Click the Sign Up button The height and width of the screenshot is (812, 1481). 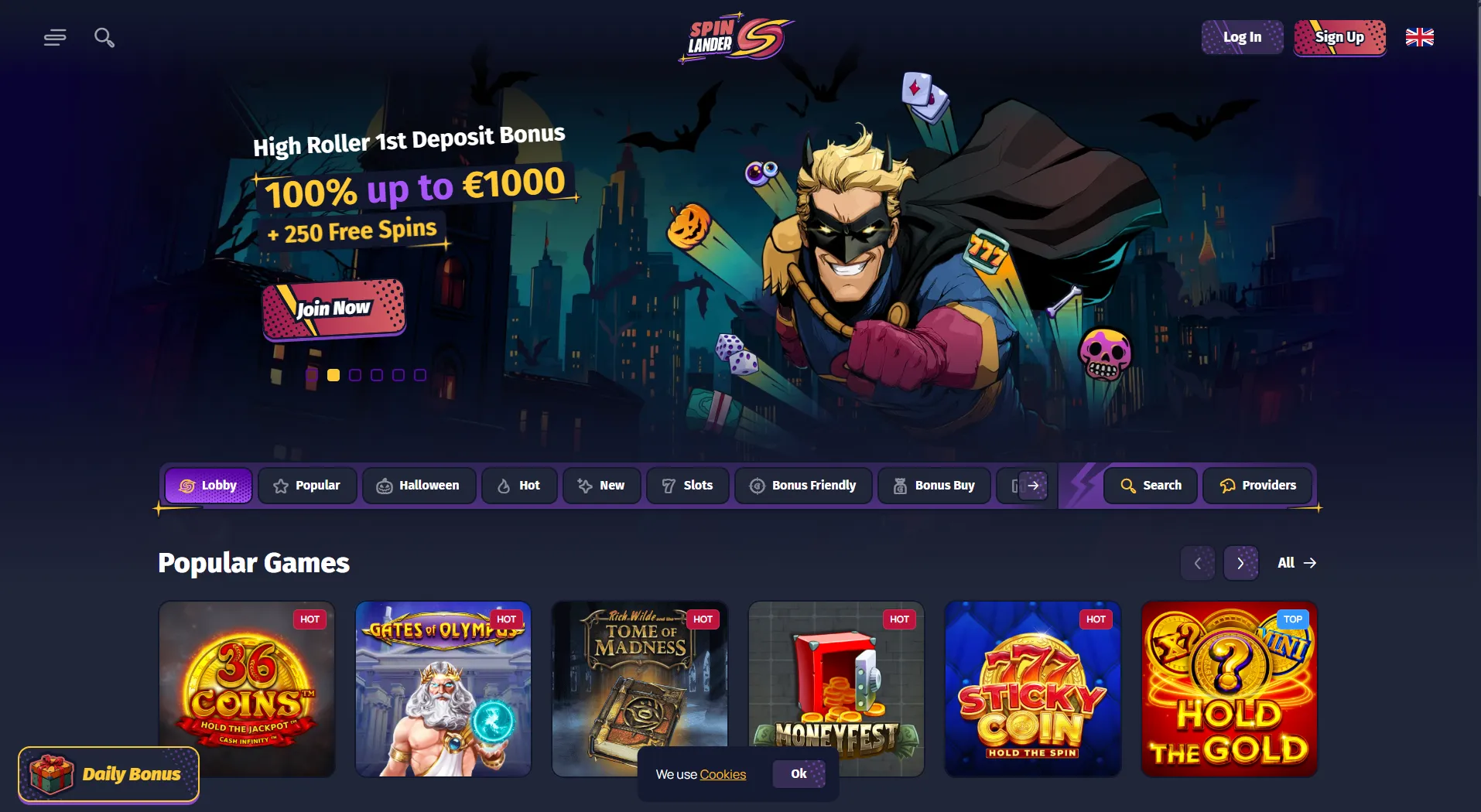pos(1339,37)
